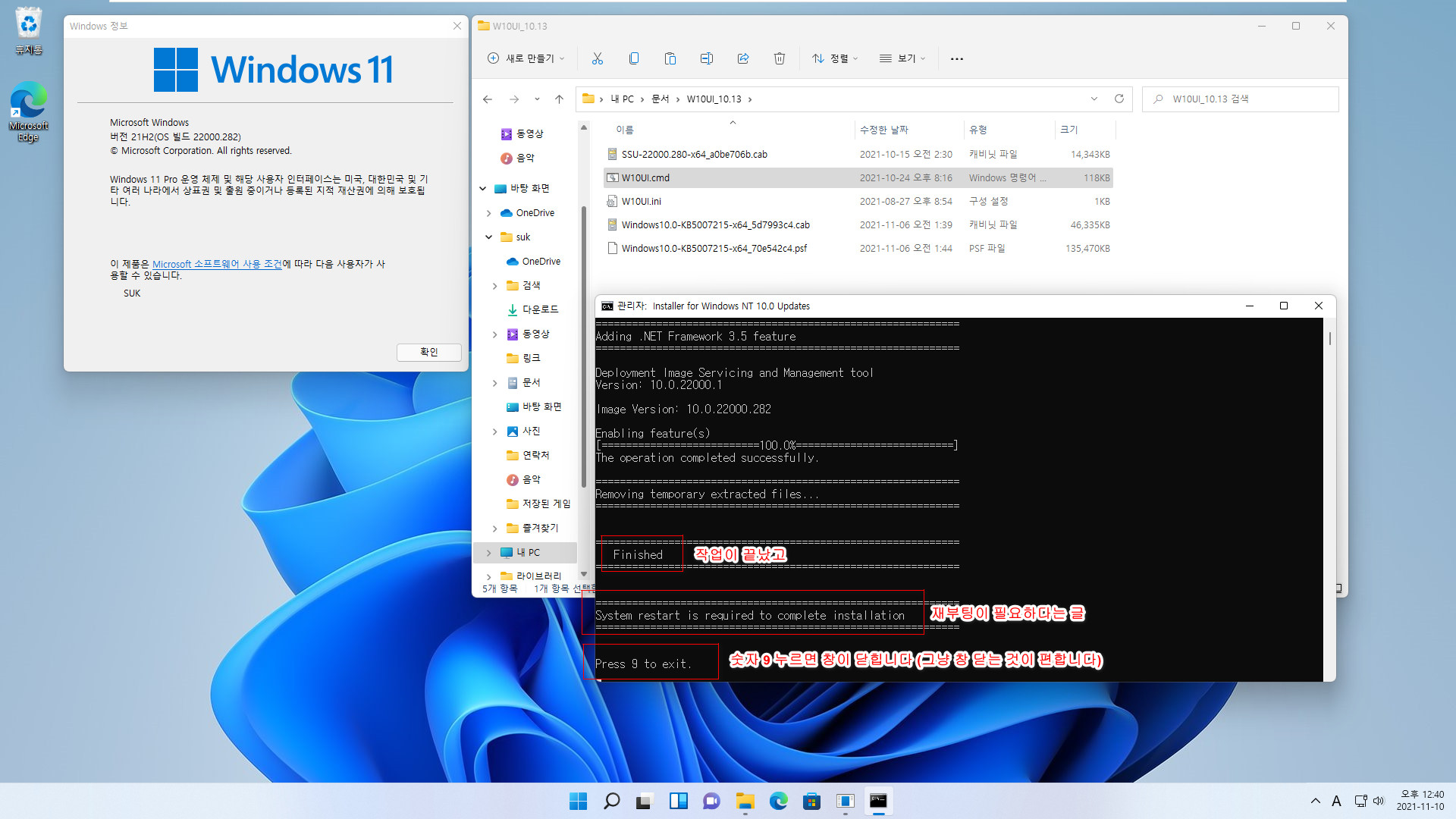Click the clock and date in taskbar

[x=1420, y=801]
